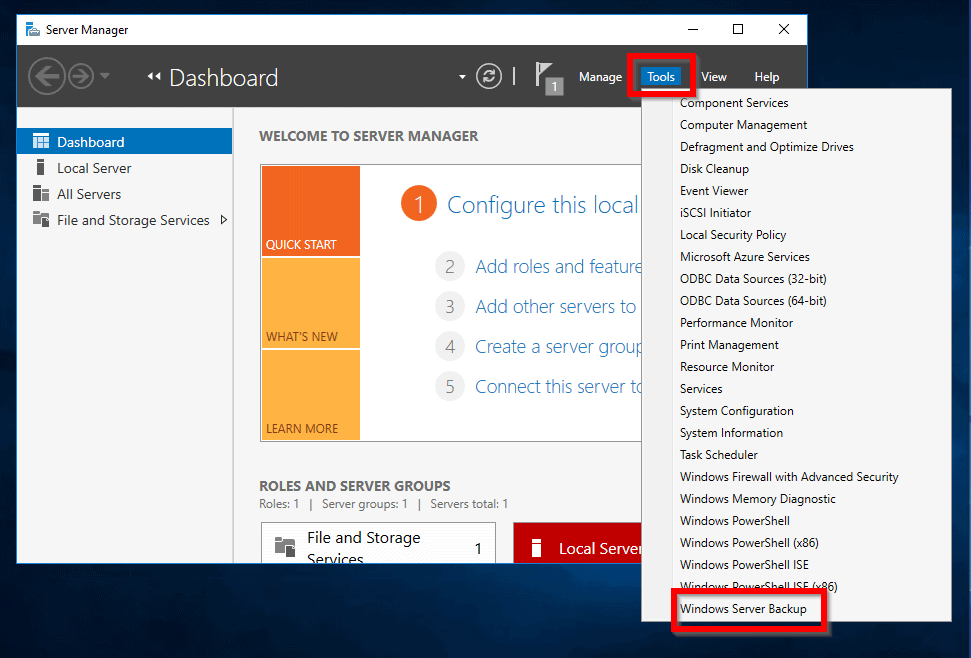This screenshot has height=658, width=971.
Task: Open dropdown arrow left of refresh icon
Action: (x=462, y=77)
